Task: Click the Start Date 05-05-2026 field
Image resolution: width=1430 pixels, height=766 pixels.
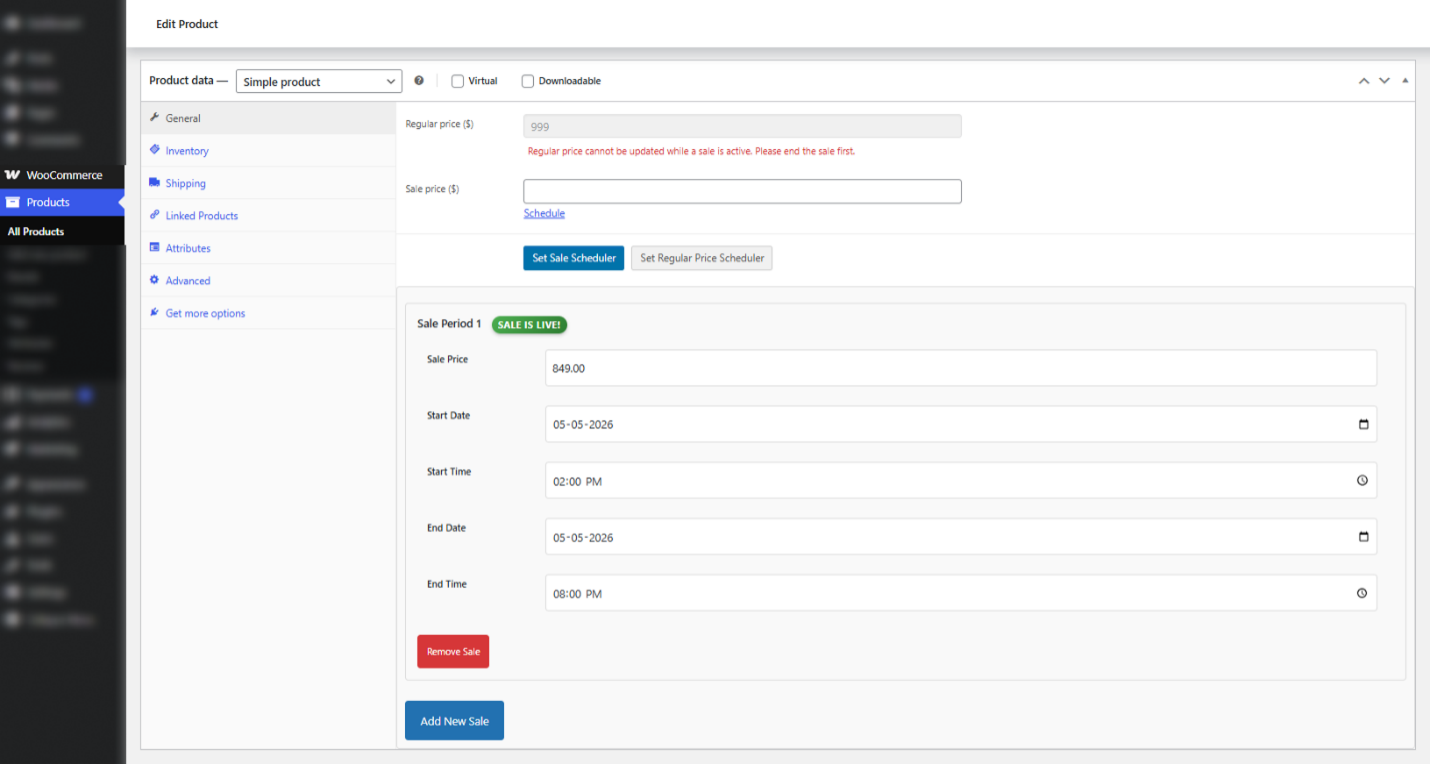Action: click(x=961, y=424)
